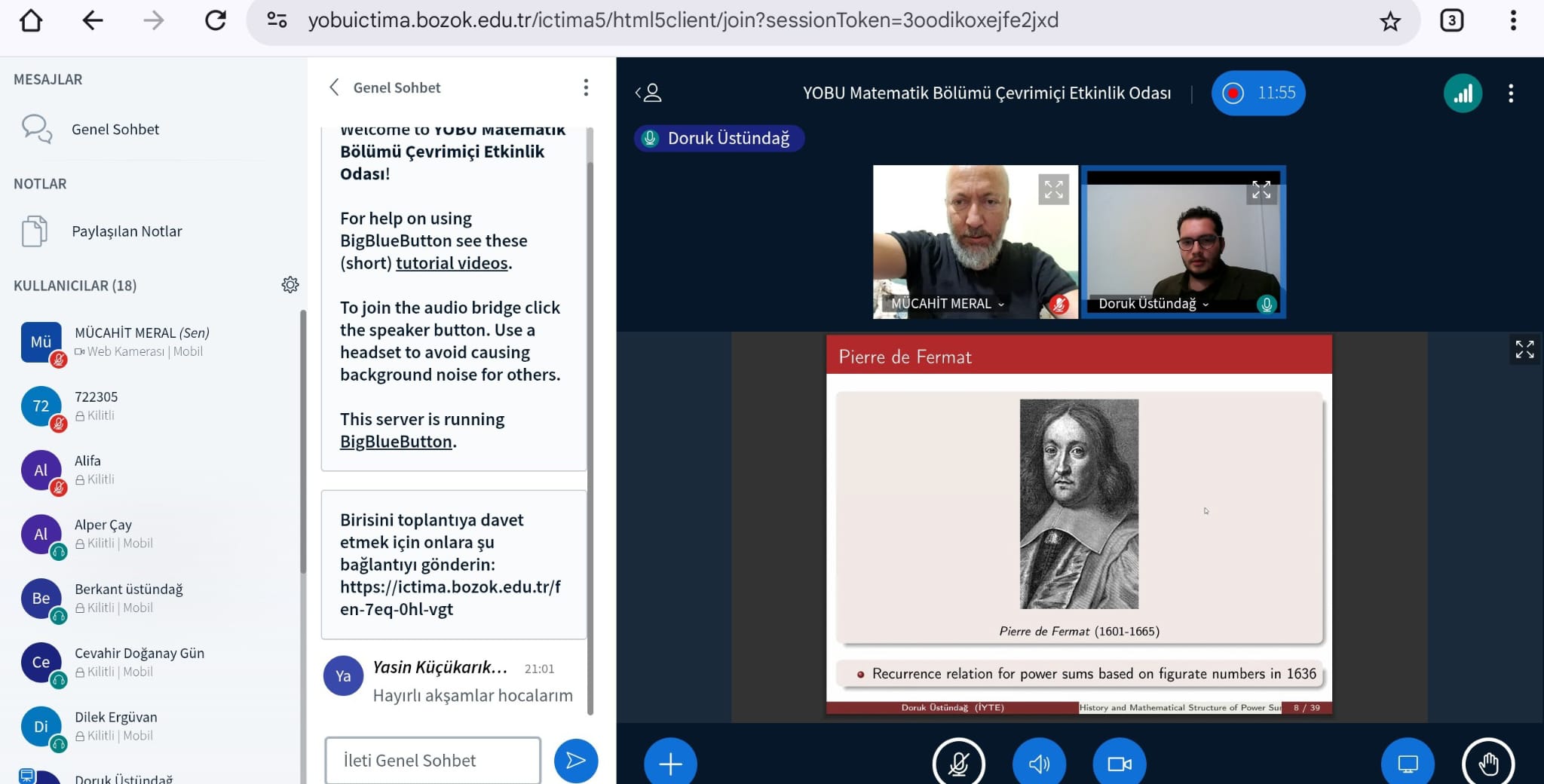Make the presentation slide fullscreen
The width and height of the screenshot is (1544, 784).
tap(1524, 350)
